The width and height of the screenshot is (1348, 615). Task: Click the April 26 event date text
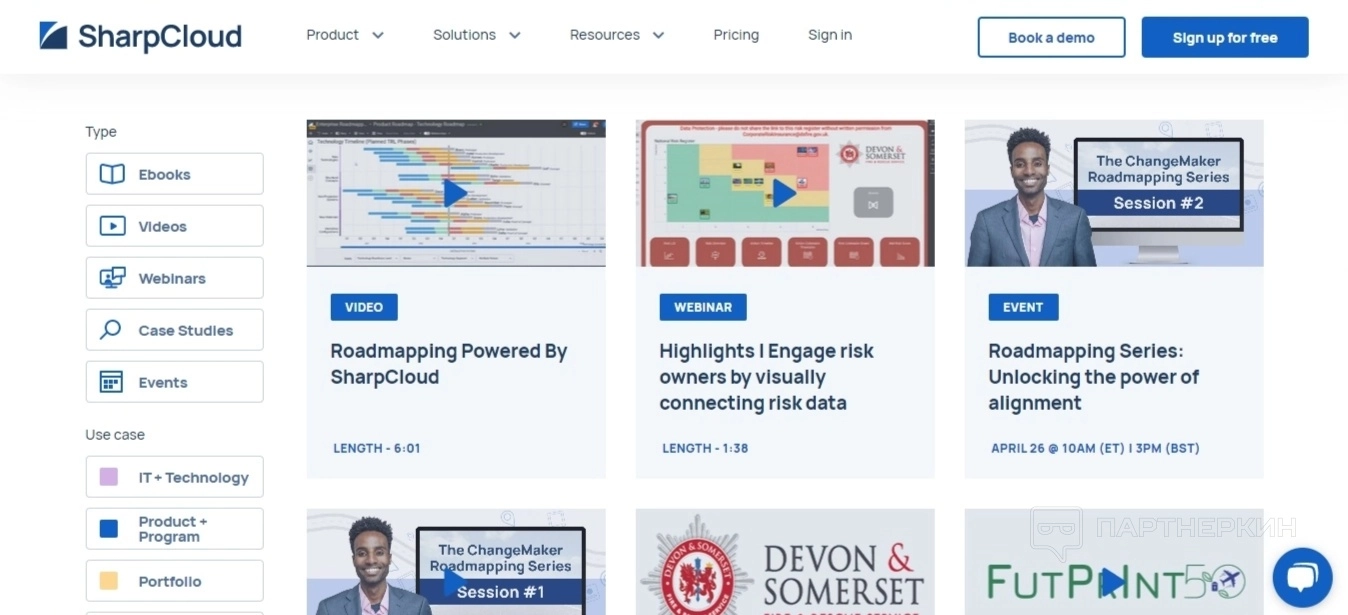[x=1095, y=448]
